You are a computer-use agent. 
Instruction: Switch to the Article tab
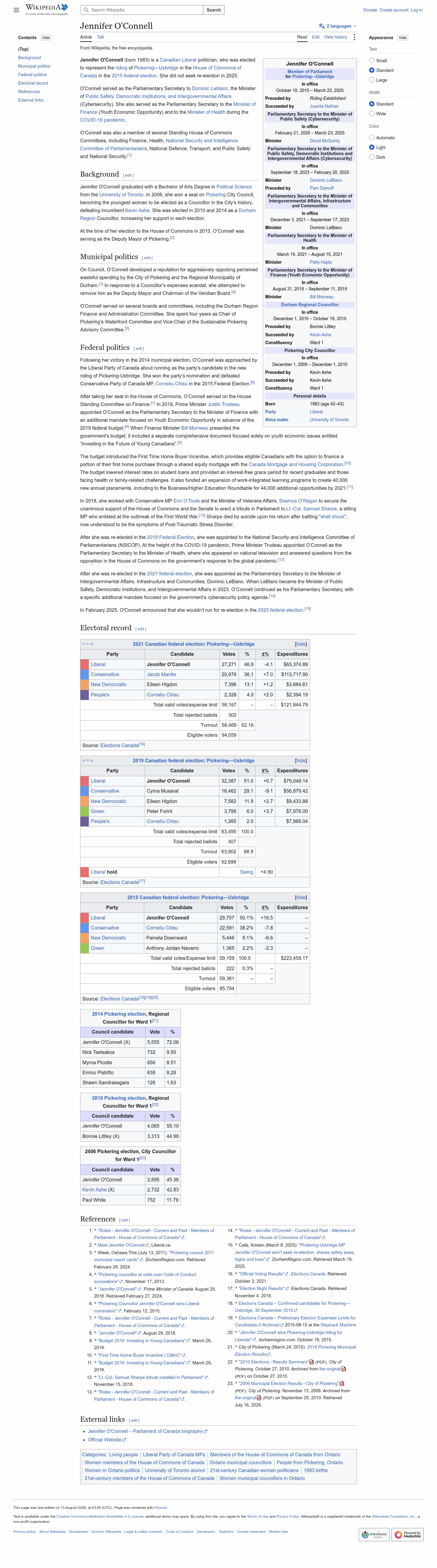[x=86, y=37]
